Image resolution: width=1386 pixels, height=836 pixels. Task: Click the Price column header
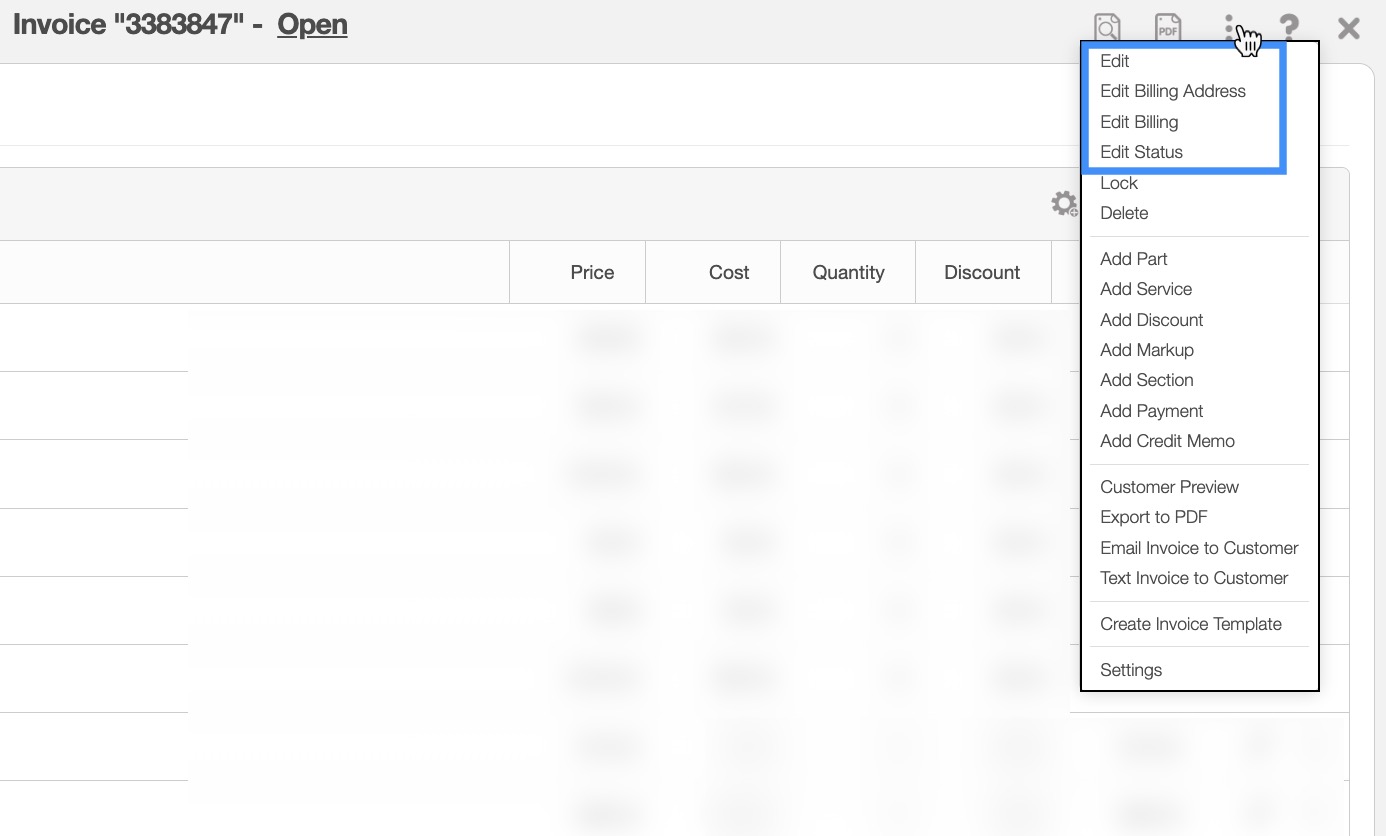[592, 273]
